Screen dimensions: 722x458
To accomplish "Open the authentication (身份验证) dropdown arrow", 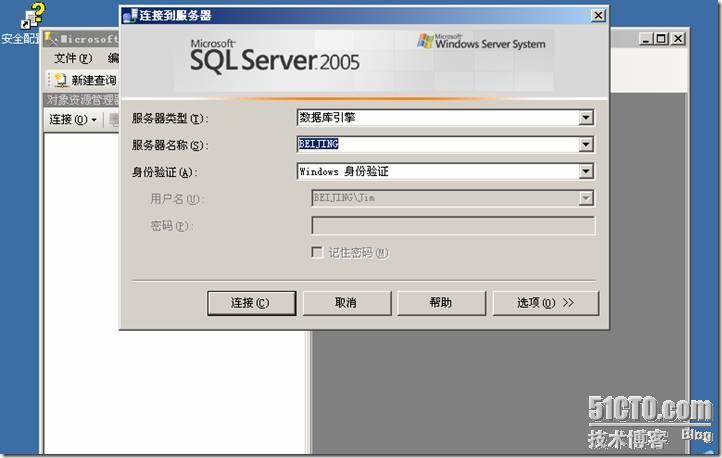I will (x=586, y=172).
